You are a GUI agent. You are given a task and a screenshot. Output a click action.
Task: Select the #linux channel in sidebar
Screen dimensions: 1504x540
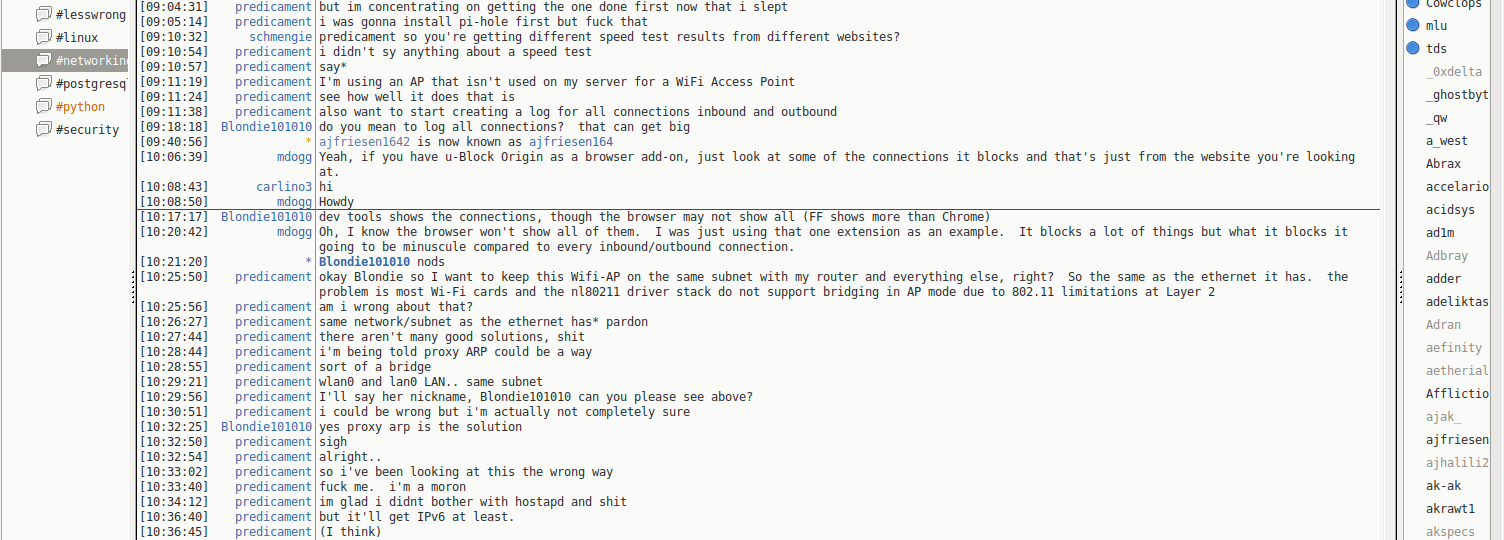(77, 38)
